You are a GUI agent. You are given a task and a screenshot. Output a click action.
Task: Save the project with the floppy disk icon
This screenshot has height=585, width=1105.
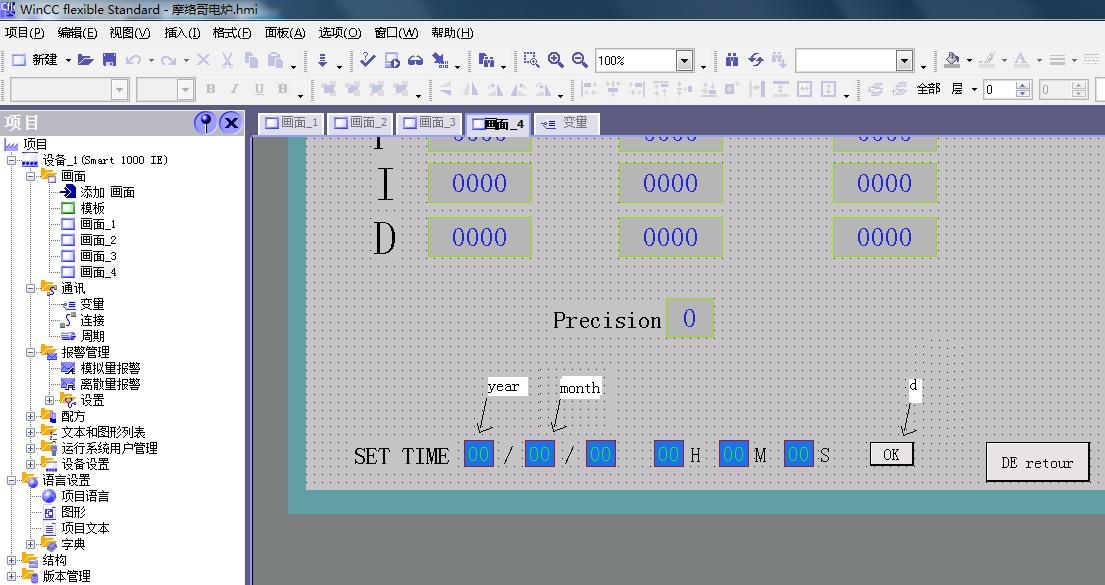(109, 60)
